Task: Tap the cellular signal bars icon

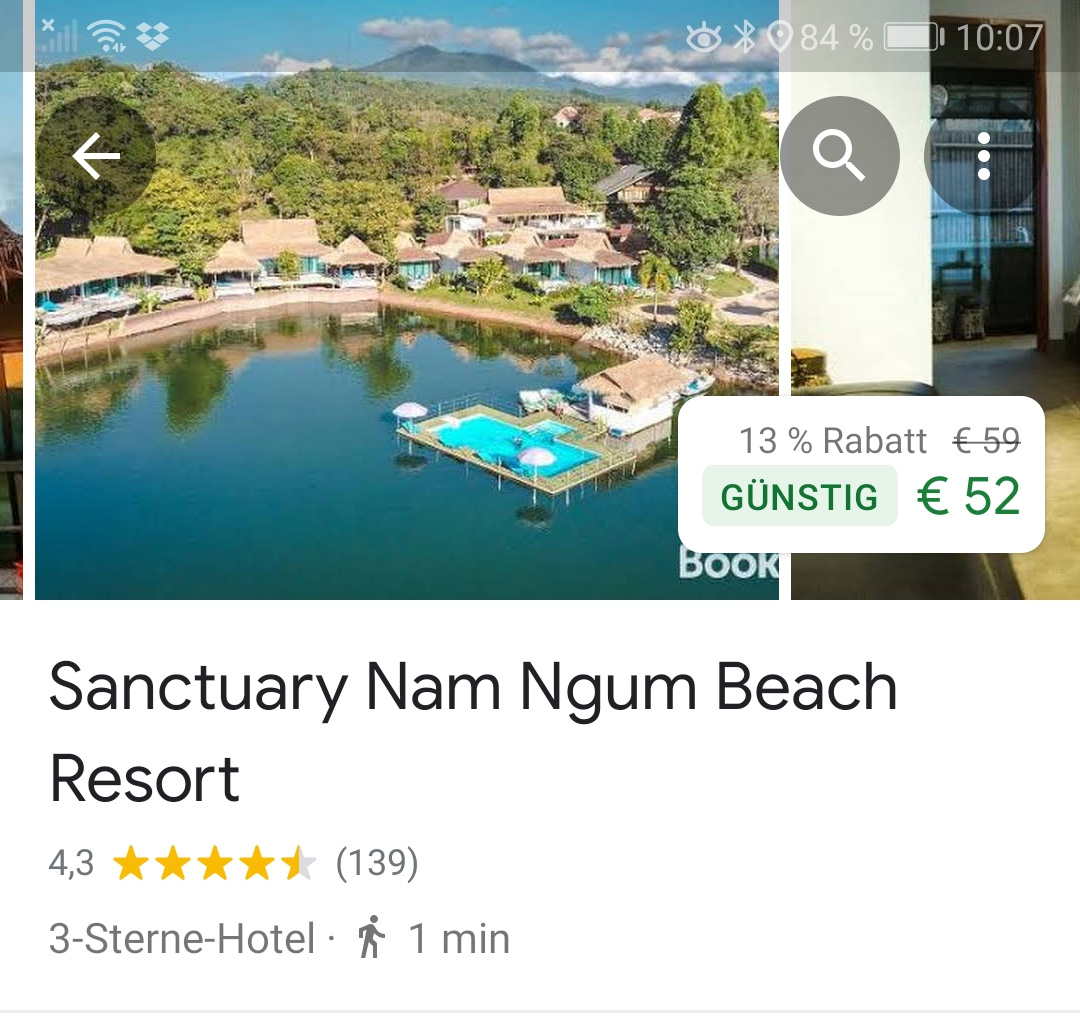Action: pos(59,36)
